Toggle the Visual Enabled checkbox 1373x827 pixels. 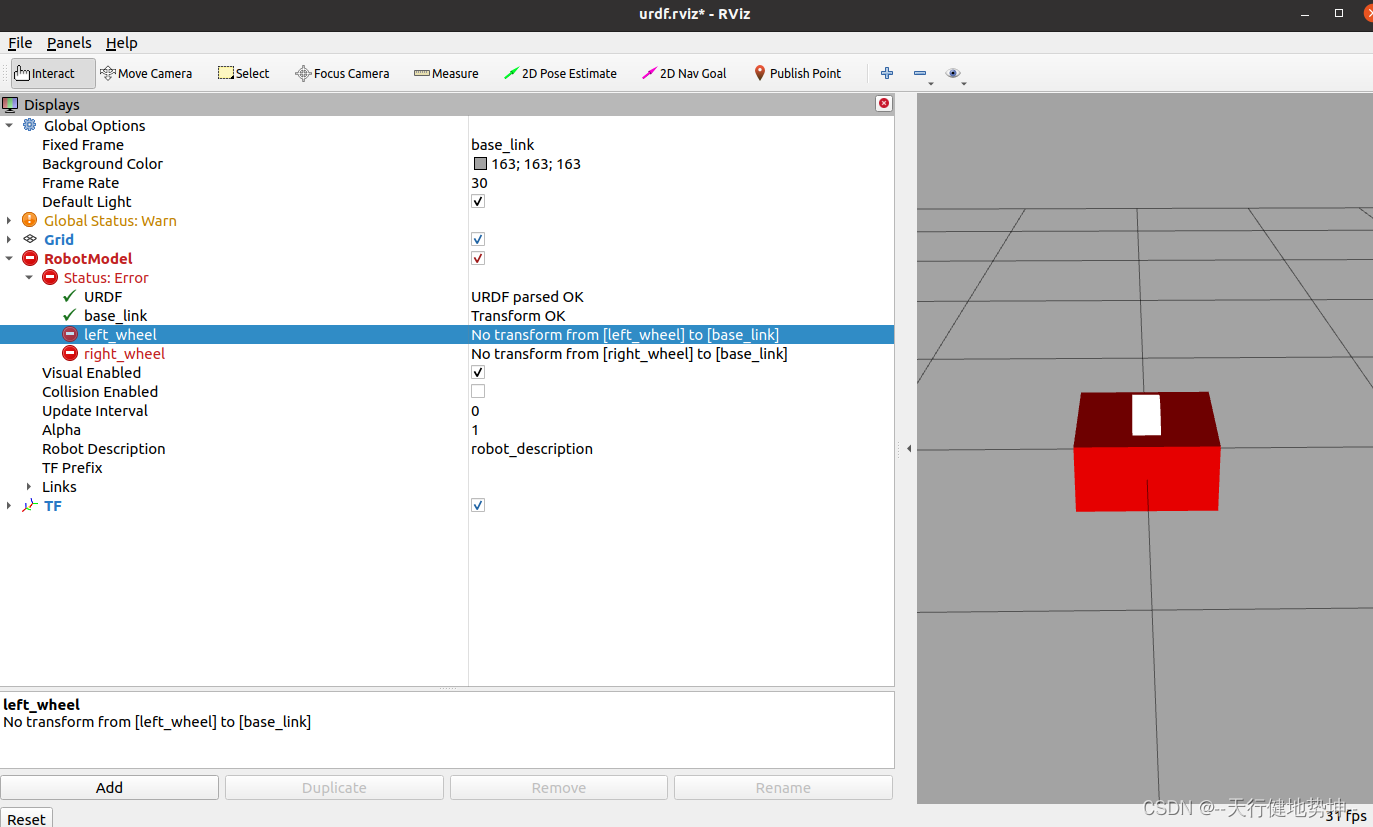click(478, 373)
